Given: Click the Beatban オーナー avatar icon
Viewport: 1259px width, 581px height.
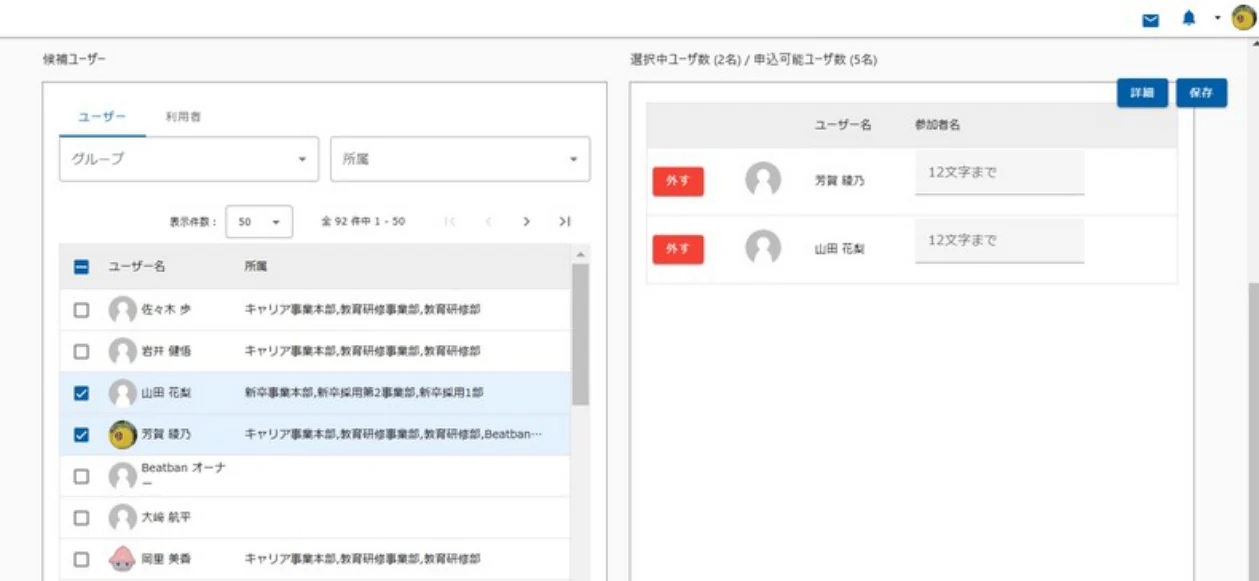Looking at the screenshot, I should pos(122,476).
